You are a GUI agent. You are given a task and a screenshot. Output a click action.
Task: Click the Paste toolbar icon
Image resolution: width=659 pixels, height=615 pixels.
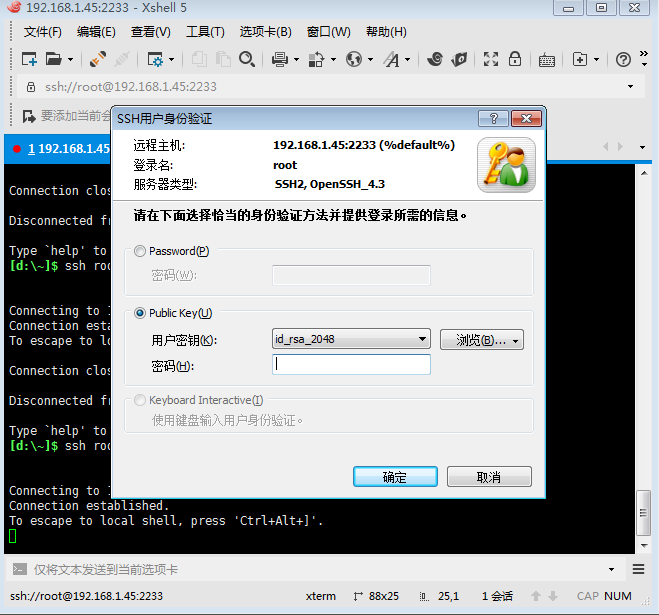223,59
